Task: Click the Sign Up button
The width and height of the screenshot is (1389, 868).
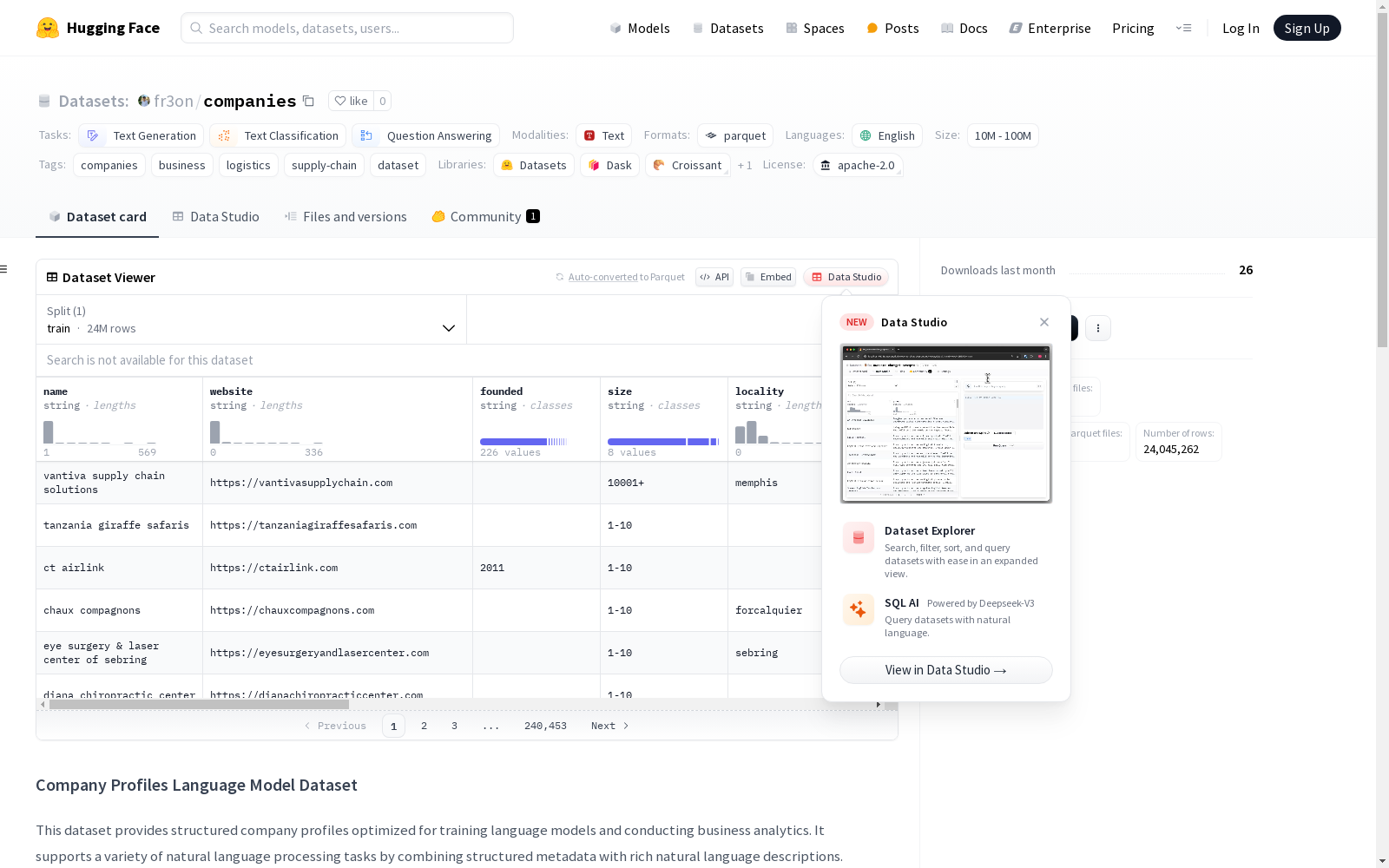Action: click(1307, 28)
